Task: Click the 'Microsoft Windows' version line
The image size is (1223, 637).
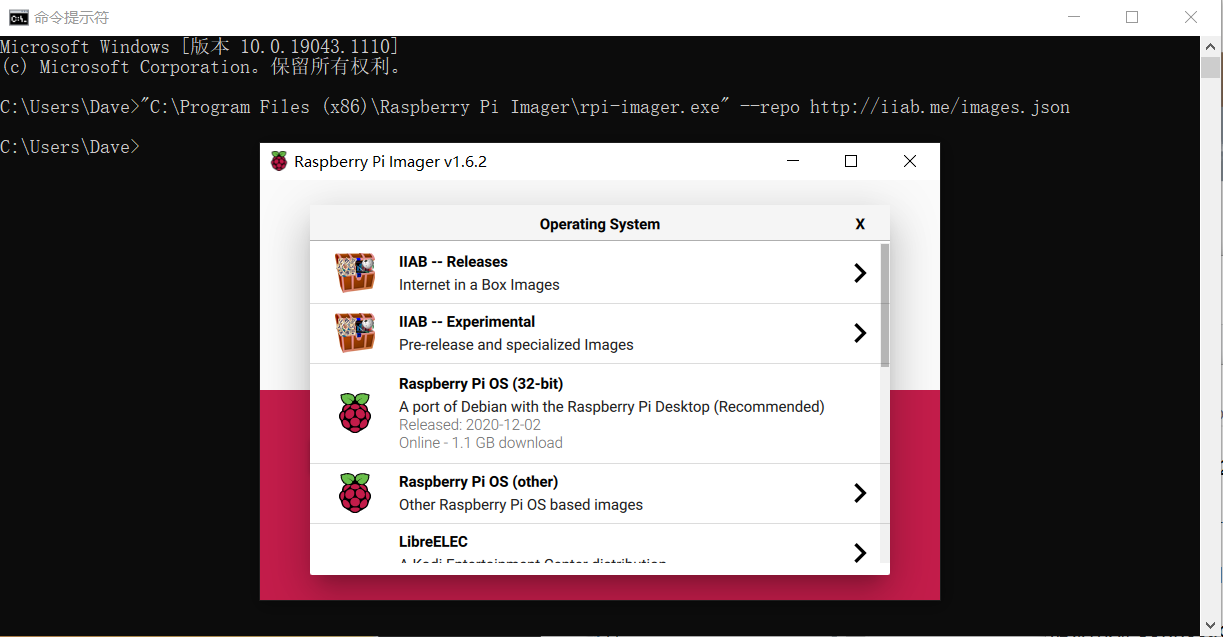Action: [200, 47]
